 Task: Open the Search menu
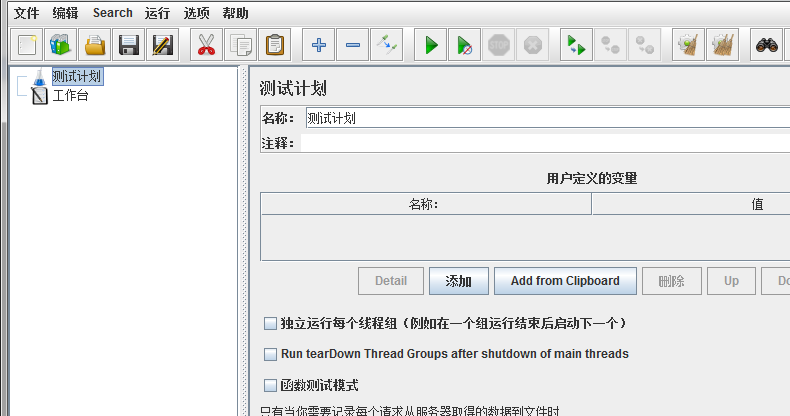pyautogui.click(x=112, y=13)
